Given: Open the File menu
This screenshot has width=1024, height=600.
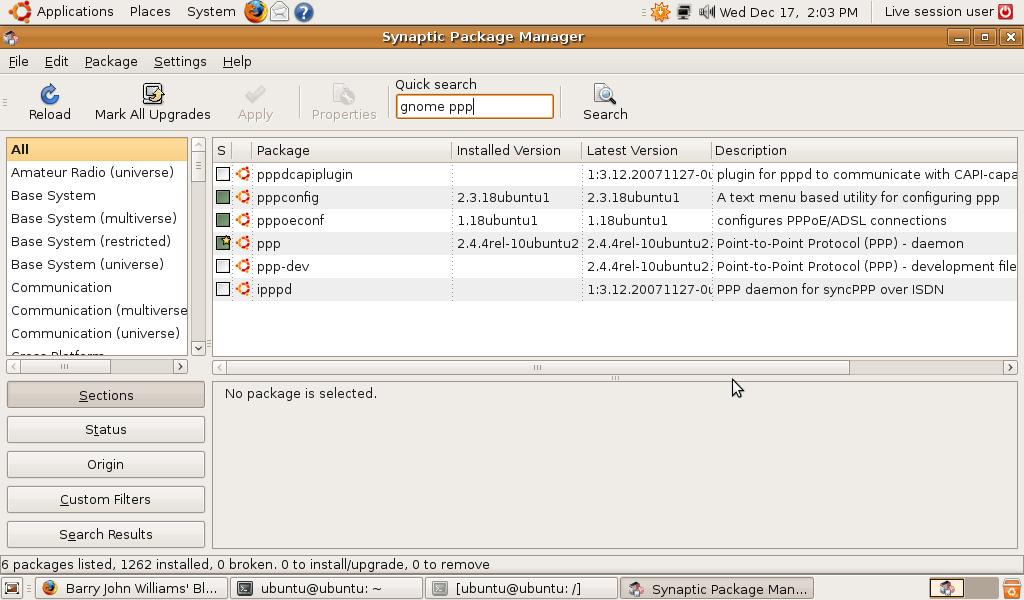Looking at the screenshot, I should click(x=18, y=61).
